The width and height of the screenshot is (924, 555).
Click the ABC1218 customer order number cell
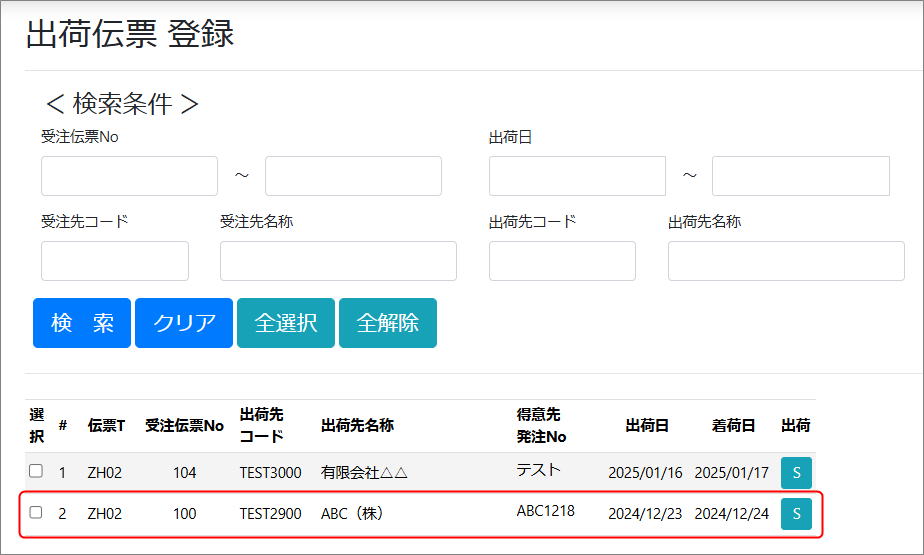(x=545, y=511)
